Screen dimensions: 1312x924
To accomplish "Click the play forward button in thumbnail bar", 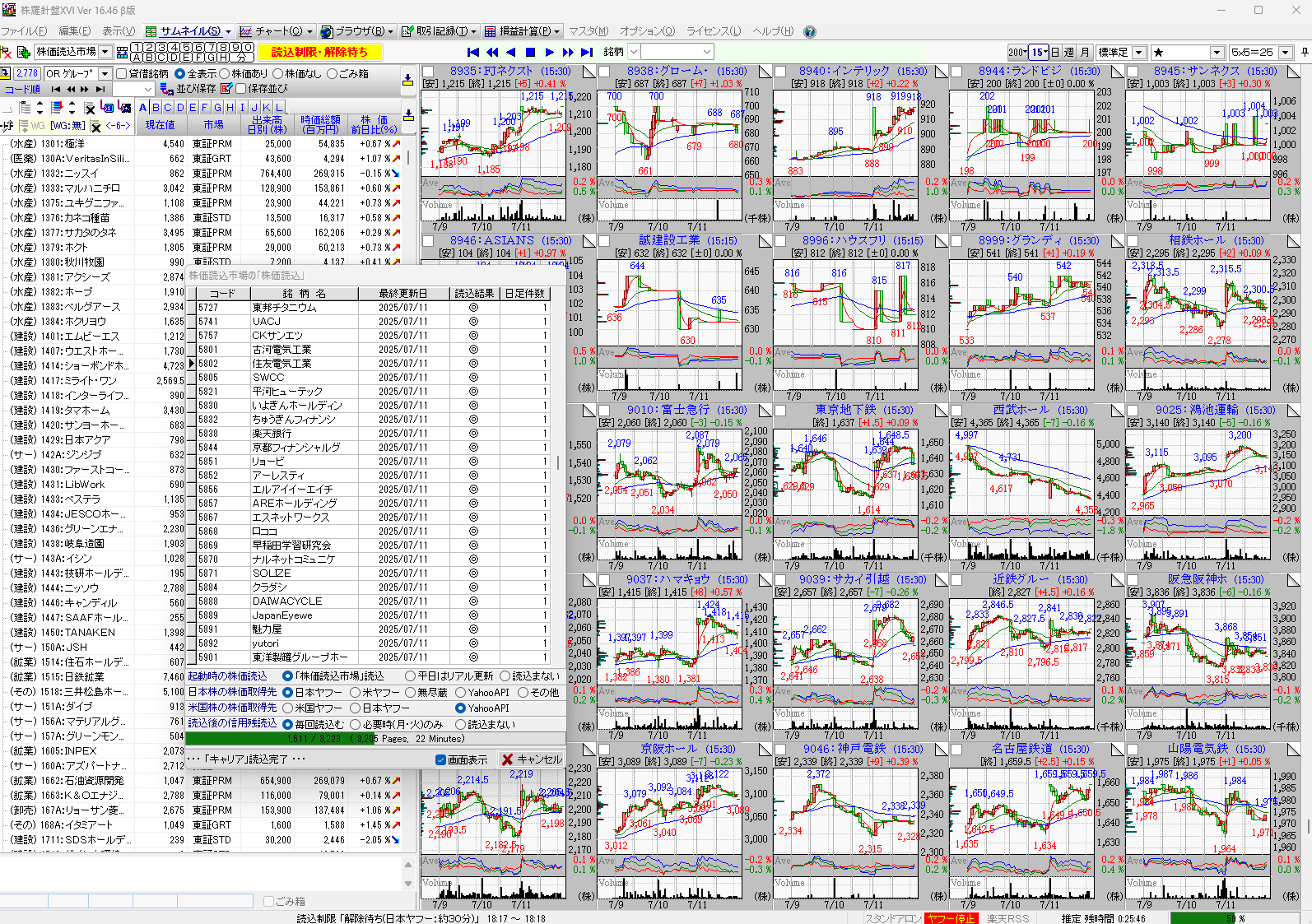I will (549, 52).
